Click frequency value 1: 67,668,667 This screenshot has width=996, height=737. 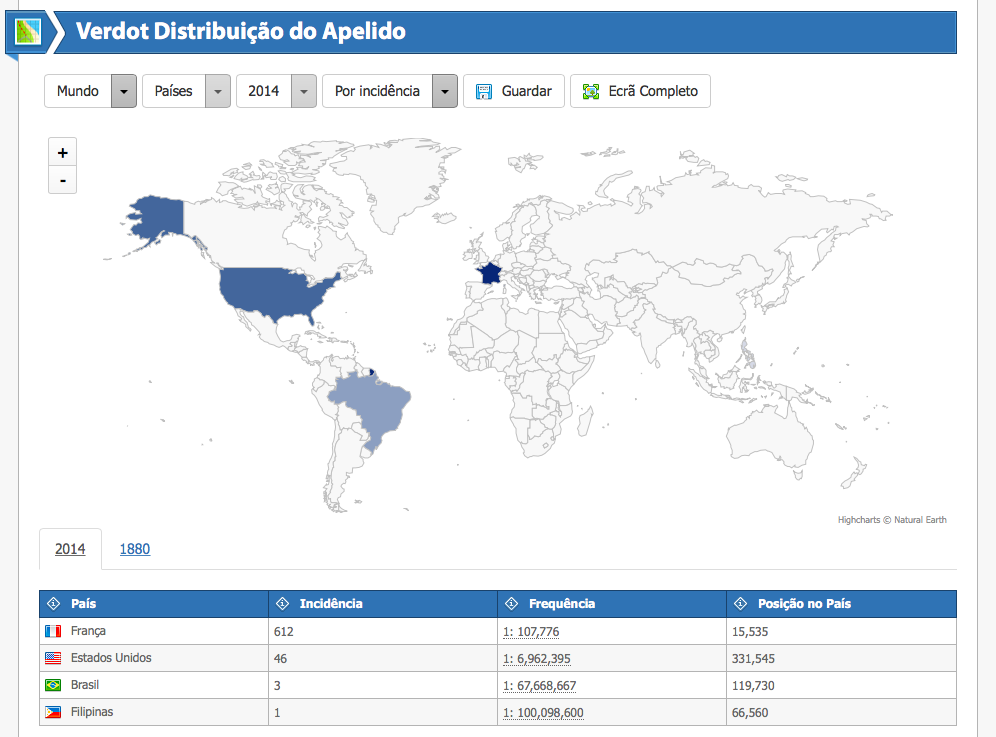(539, 686)
